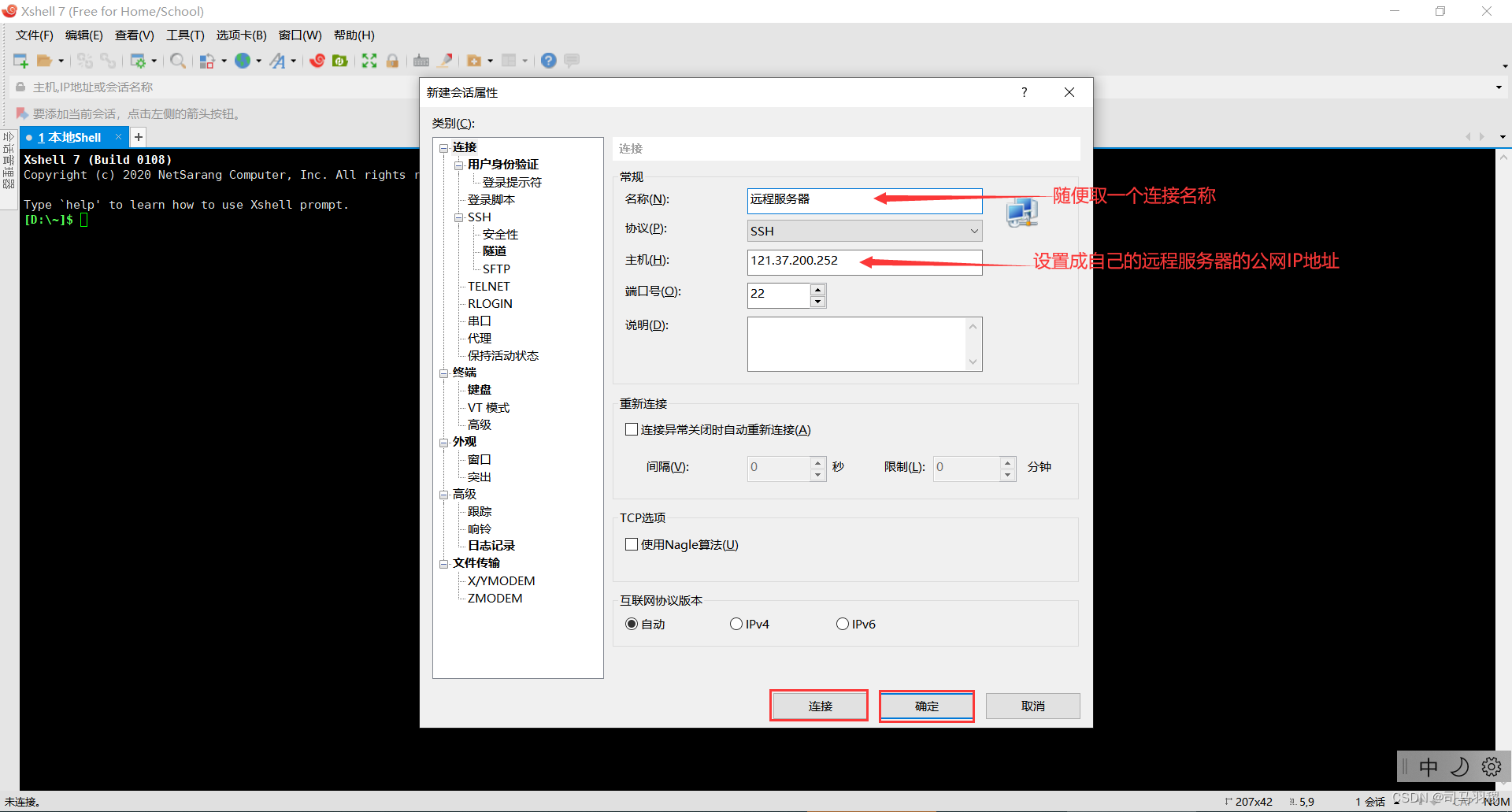Click the Font toolbar icon
This screenshot has height=812, width=1512.
(278, 61)
